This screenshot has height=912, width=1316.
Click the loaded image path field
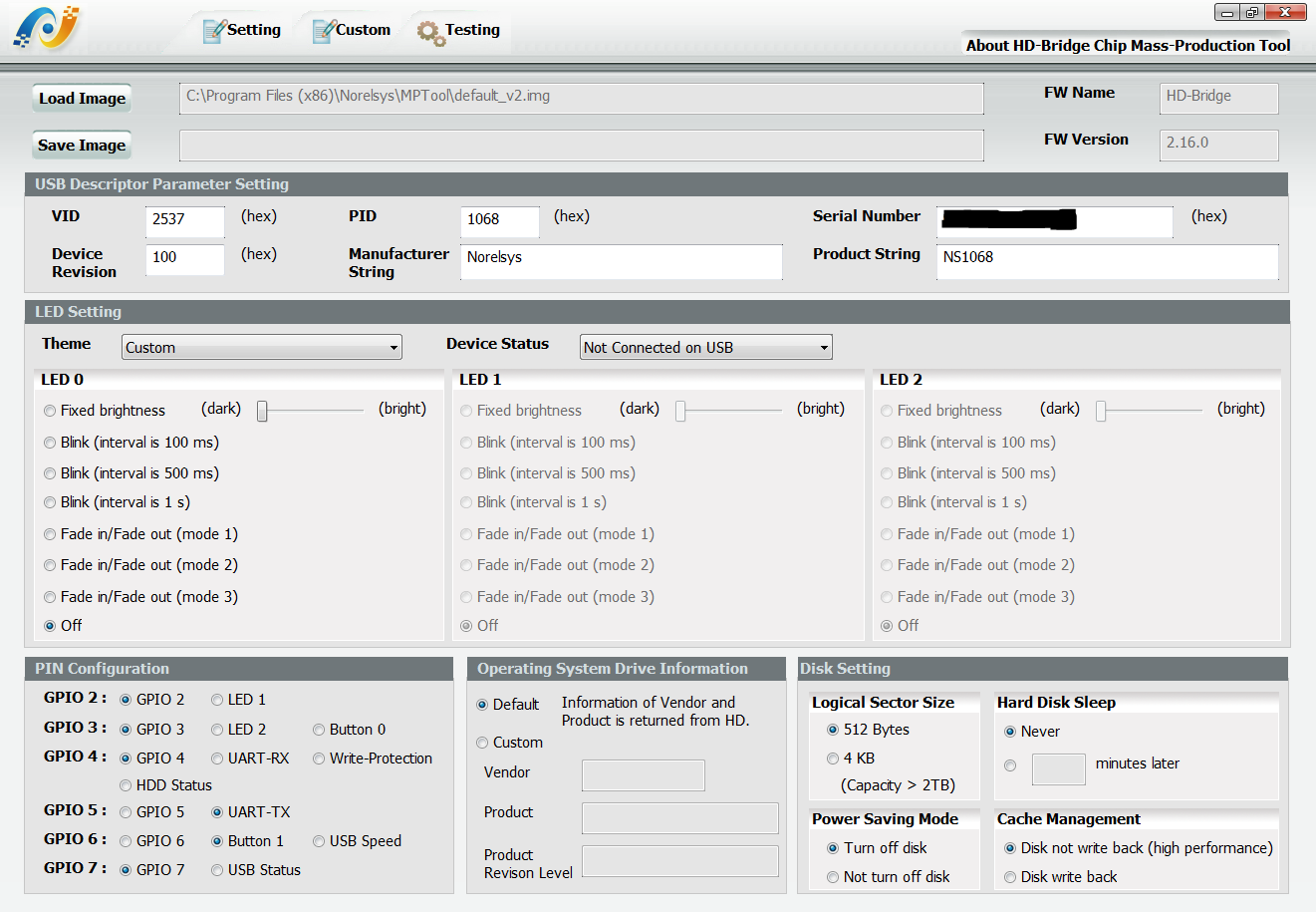coord(581,98)
